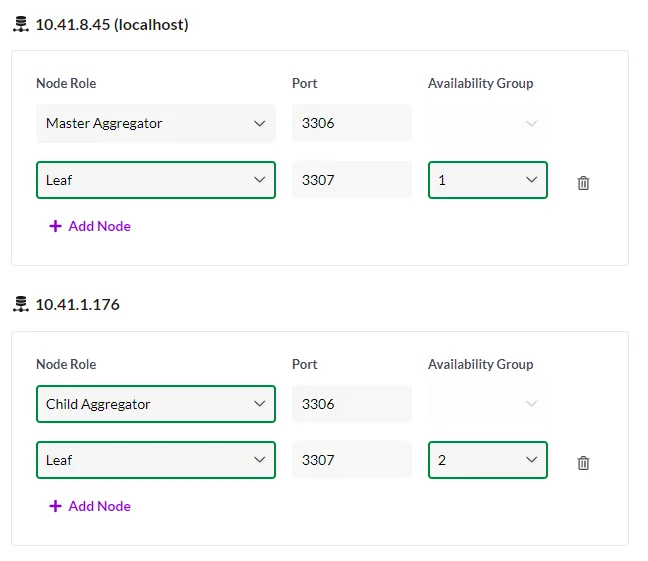The width and height of the screenshot is (648, 561).
Task: Click the plus icon under 10.41.8.45 nodes
Action: (55, 226)
